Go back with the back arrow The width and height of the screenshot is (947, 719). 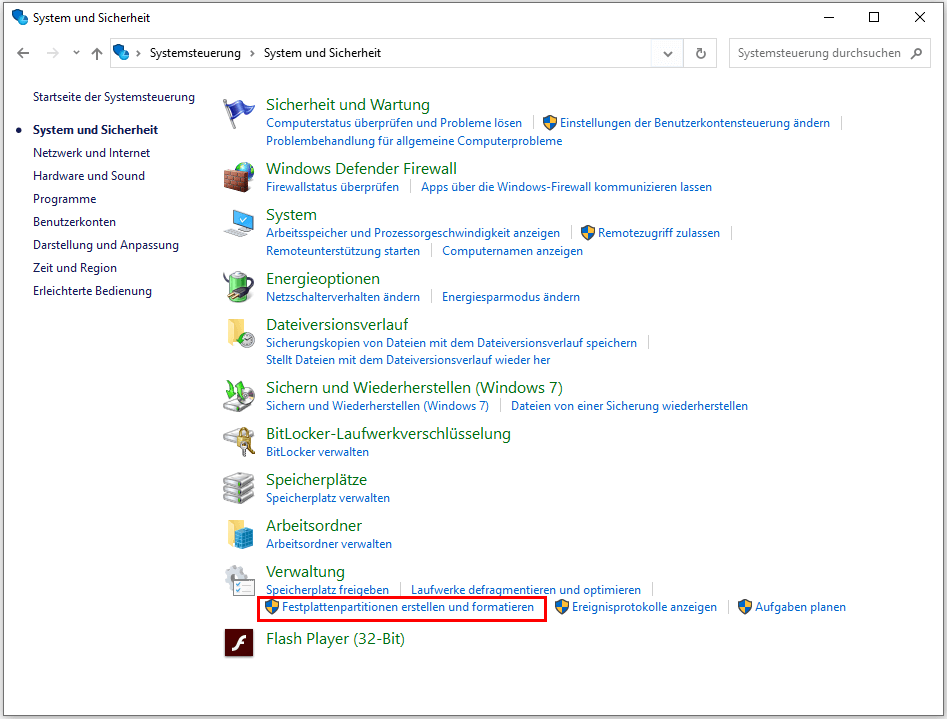tap(24, 53)
